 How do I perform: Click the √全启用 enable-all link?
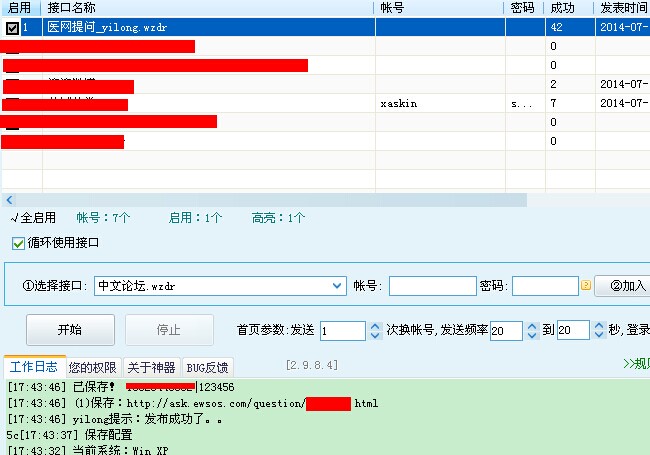click(x=33, y=218)
